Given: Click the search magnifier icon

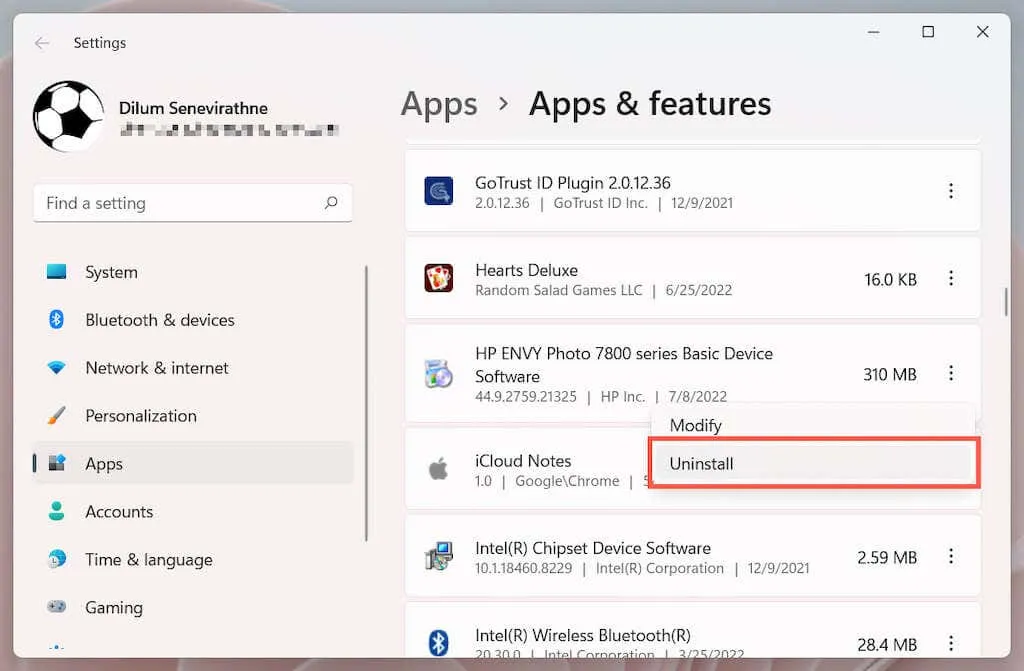Looking at the screenshot, I should (x=331, y=203).
